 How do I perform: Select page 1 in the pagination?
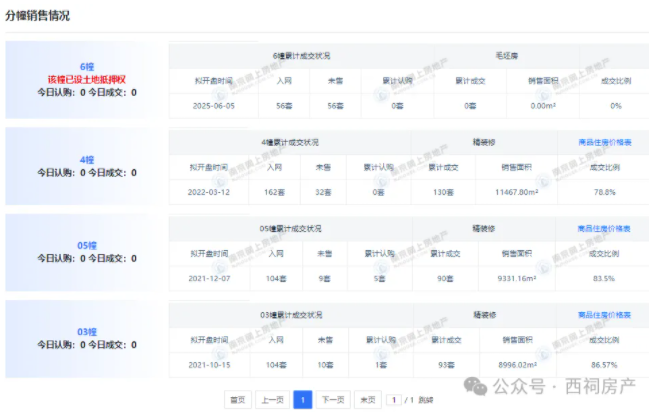[303, 399]
